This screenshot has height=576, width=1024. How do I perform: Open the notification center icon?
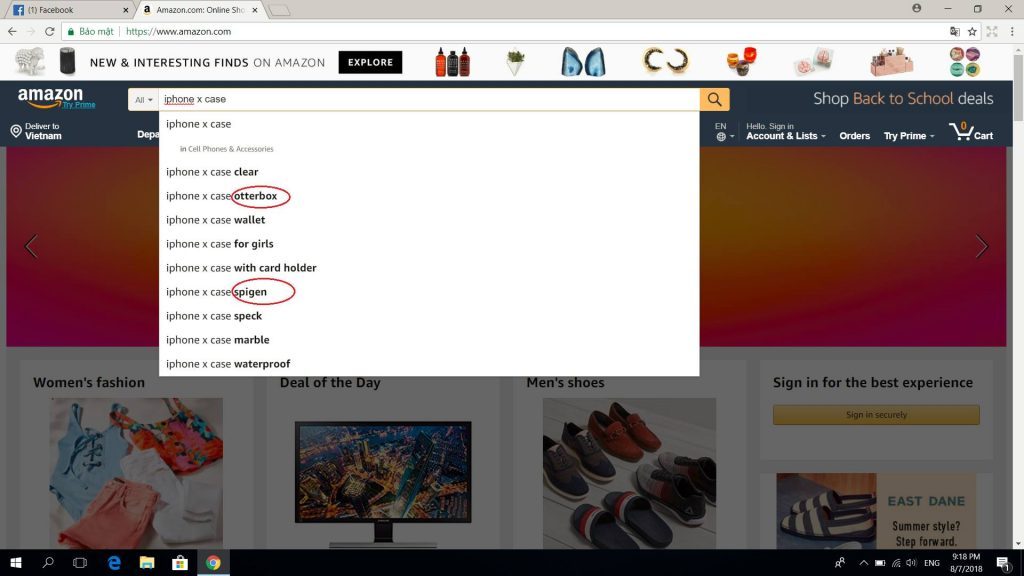(1004, 562)
